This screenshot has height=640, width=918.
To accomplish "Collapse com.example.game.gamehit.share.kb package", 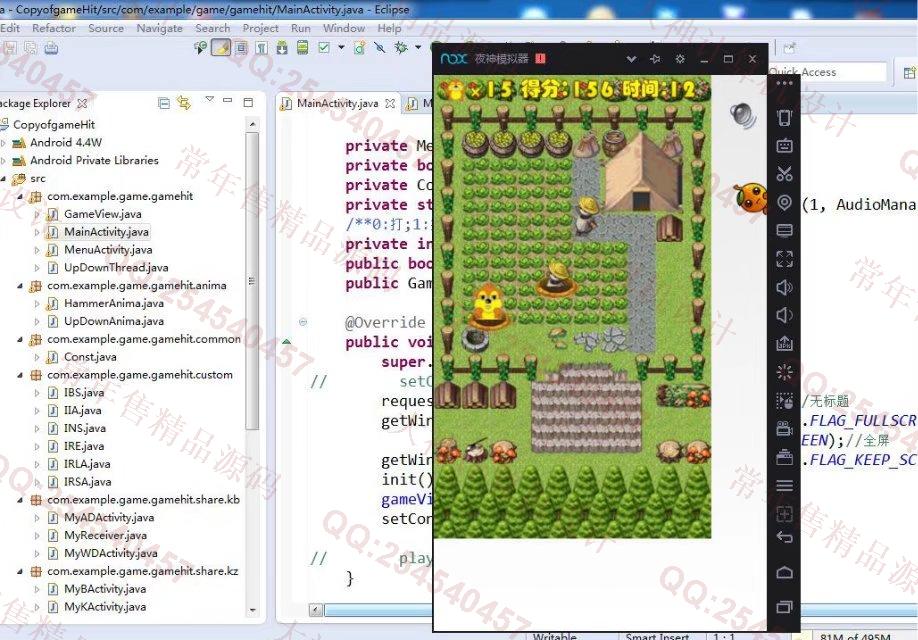I will 20,500.
